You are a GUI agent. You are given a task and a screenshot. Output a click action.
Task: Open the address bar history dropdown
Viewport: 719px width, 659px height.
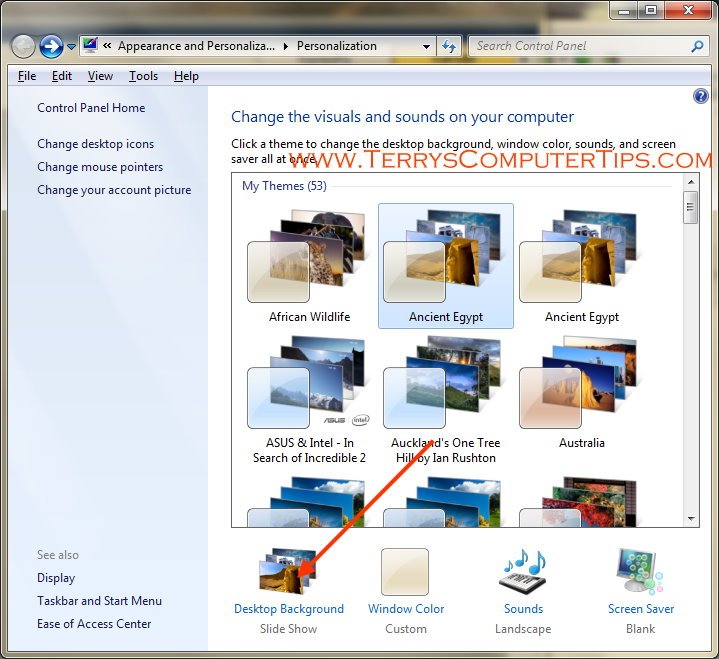[x=427, y=46]
